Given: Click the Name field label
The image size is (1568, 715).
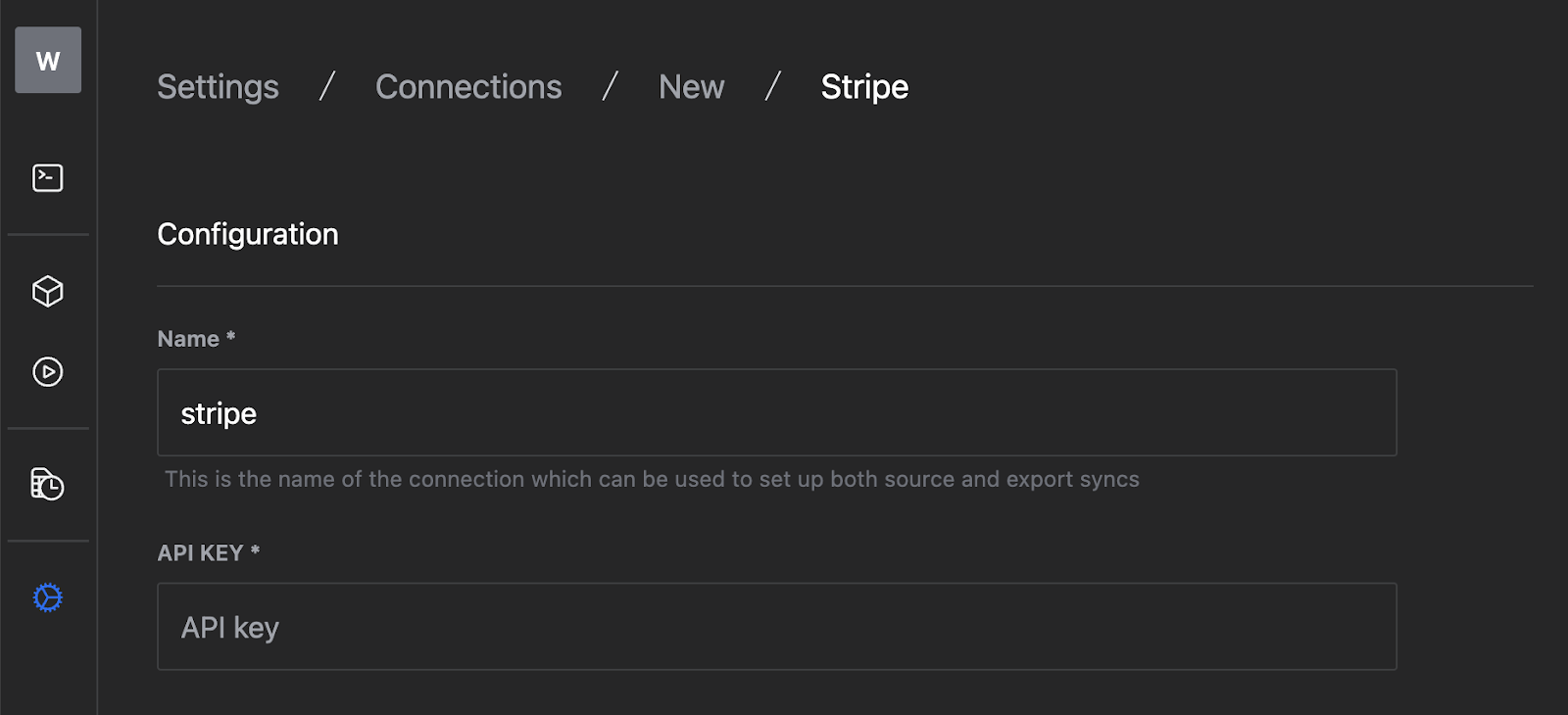Looking at the screenshot, I should [x=188, y=339].
